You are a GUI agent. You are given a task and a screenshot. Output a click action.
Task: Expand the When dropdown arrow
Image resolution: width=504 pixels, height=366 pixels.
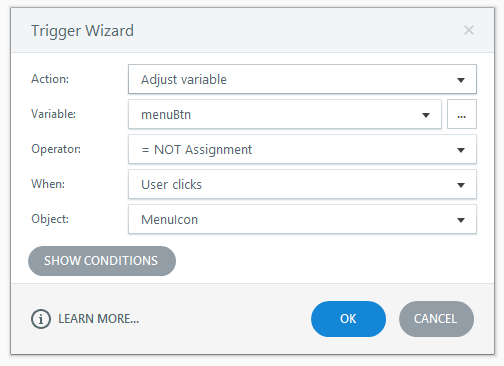point(461,185)
